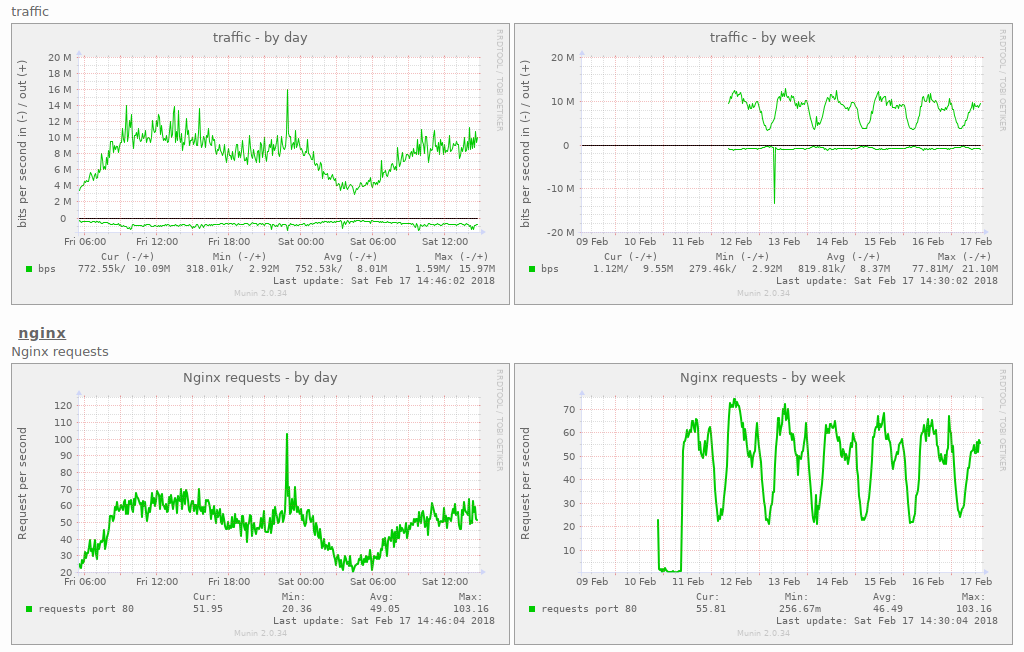Click maximum value '1.59M/ 15.97M'
The height and width of the screenshot is (652, 1024).
click(455, 269)
